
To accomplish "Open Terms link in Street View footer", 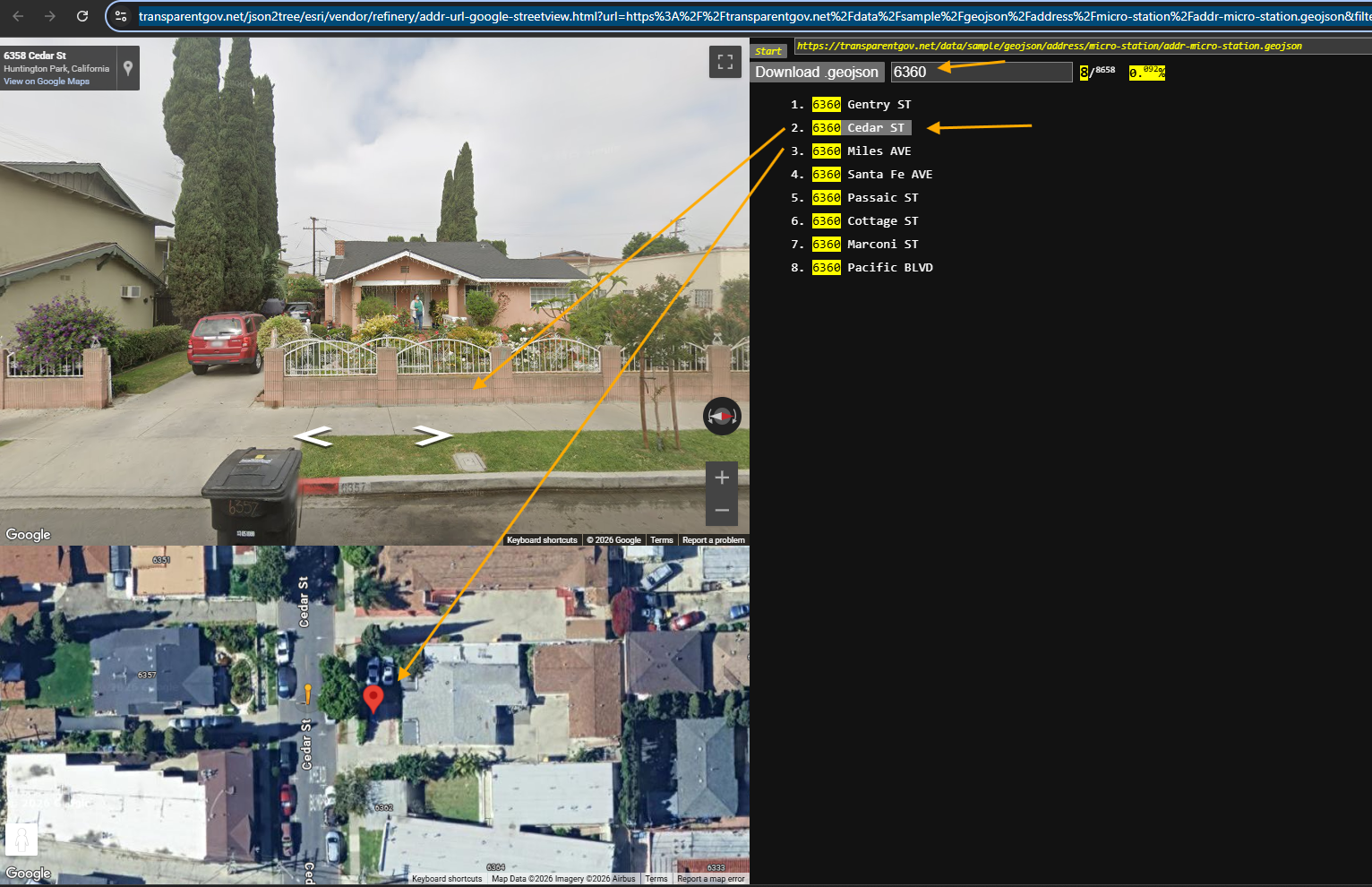I will point(662,540).
